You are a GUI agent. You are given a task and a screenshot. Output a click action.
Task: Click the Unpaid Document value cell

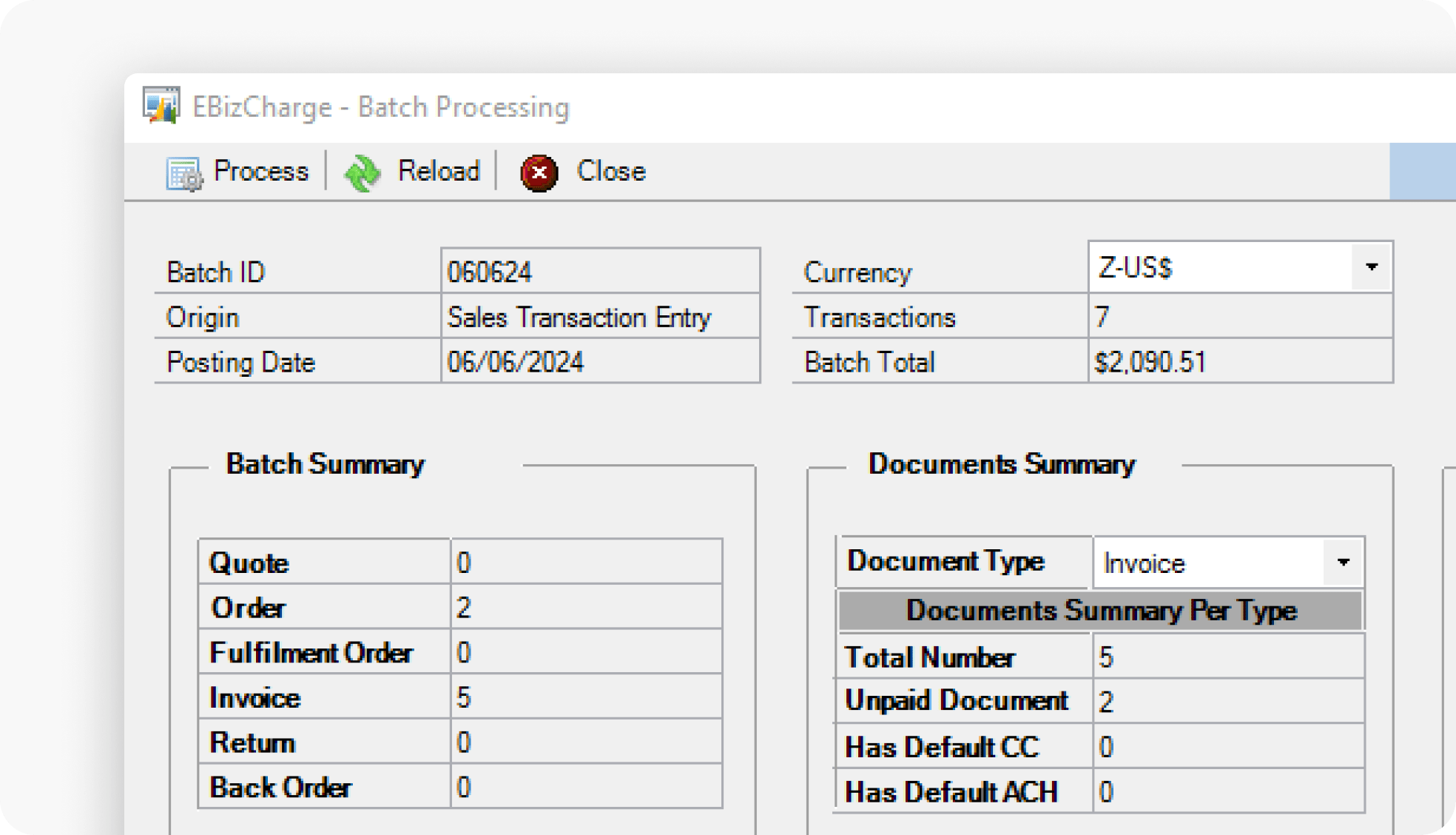(1227, 701)
